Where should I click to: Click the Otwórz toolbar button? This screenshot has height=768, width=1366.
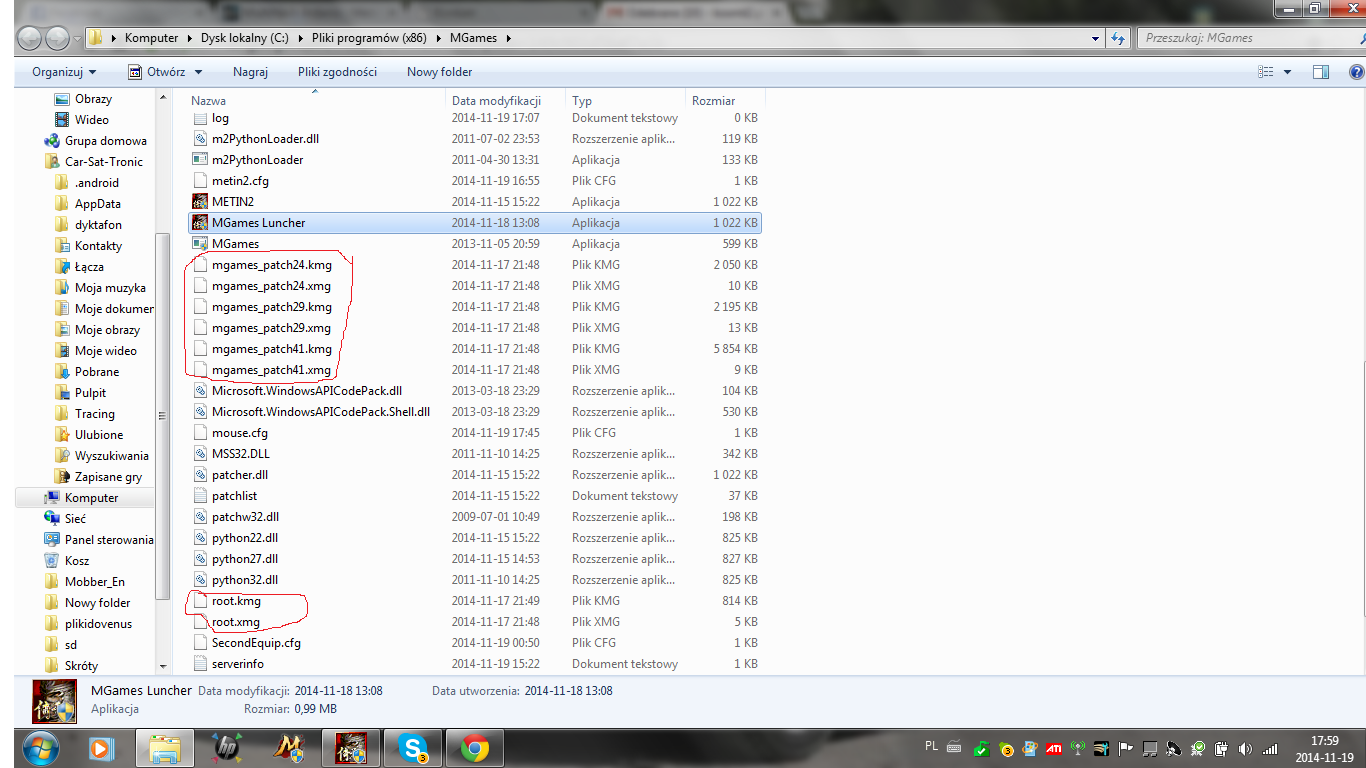pyautogui.click(x=156, y=72)
